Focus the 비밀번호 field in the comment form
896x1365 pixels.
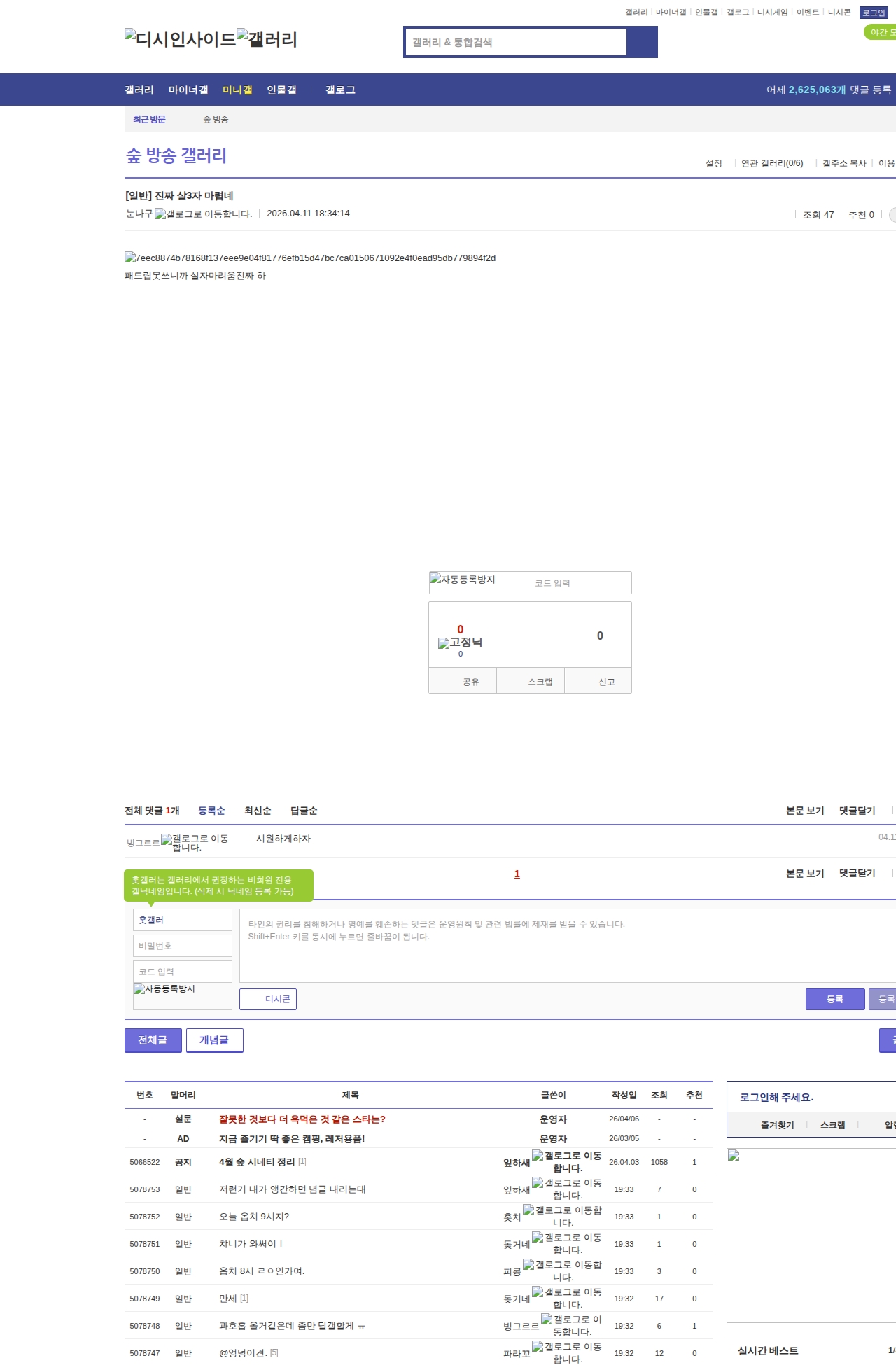pos(183,946)
